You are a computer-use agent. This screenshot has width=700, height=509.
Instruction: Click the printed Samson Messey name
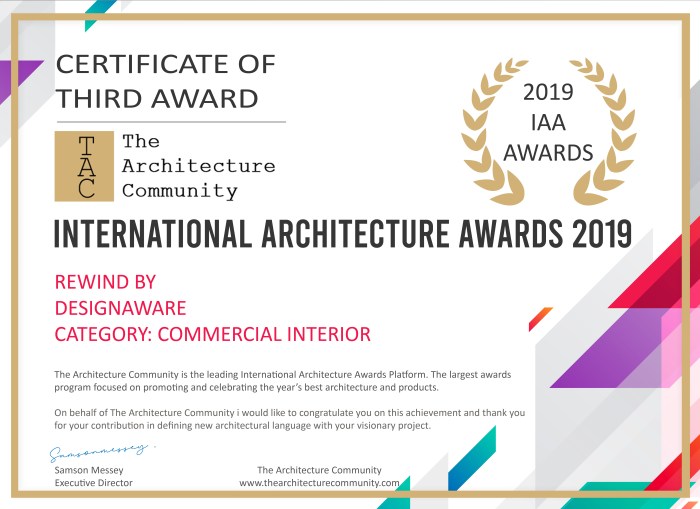click(87, 470)
